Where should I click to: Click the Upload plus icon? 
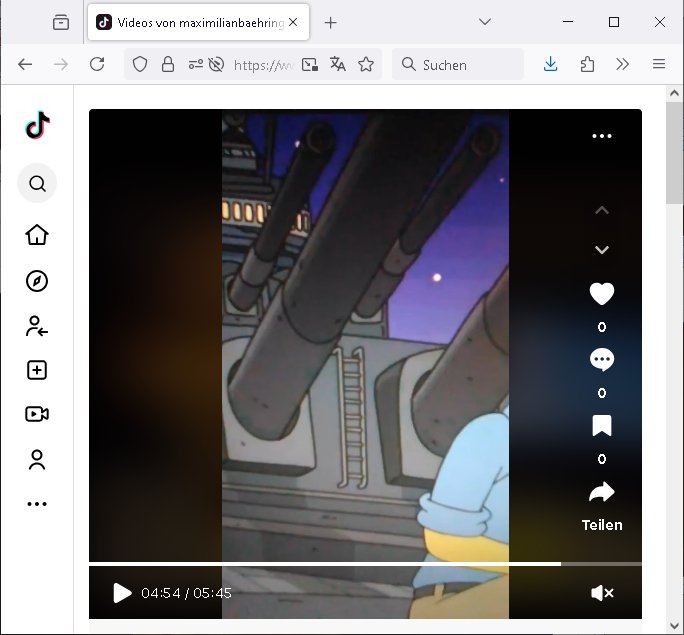pos(37,370)
